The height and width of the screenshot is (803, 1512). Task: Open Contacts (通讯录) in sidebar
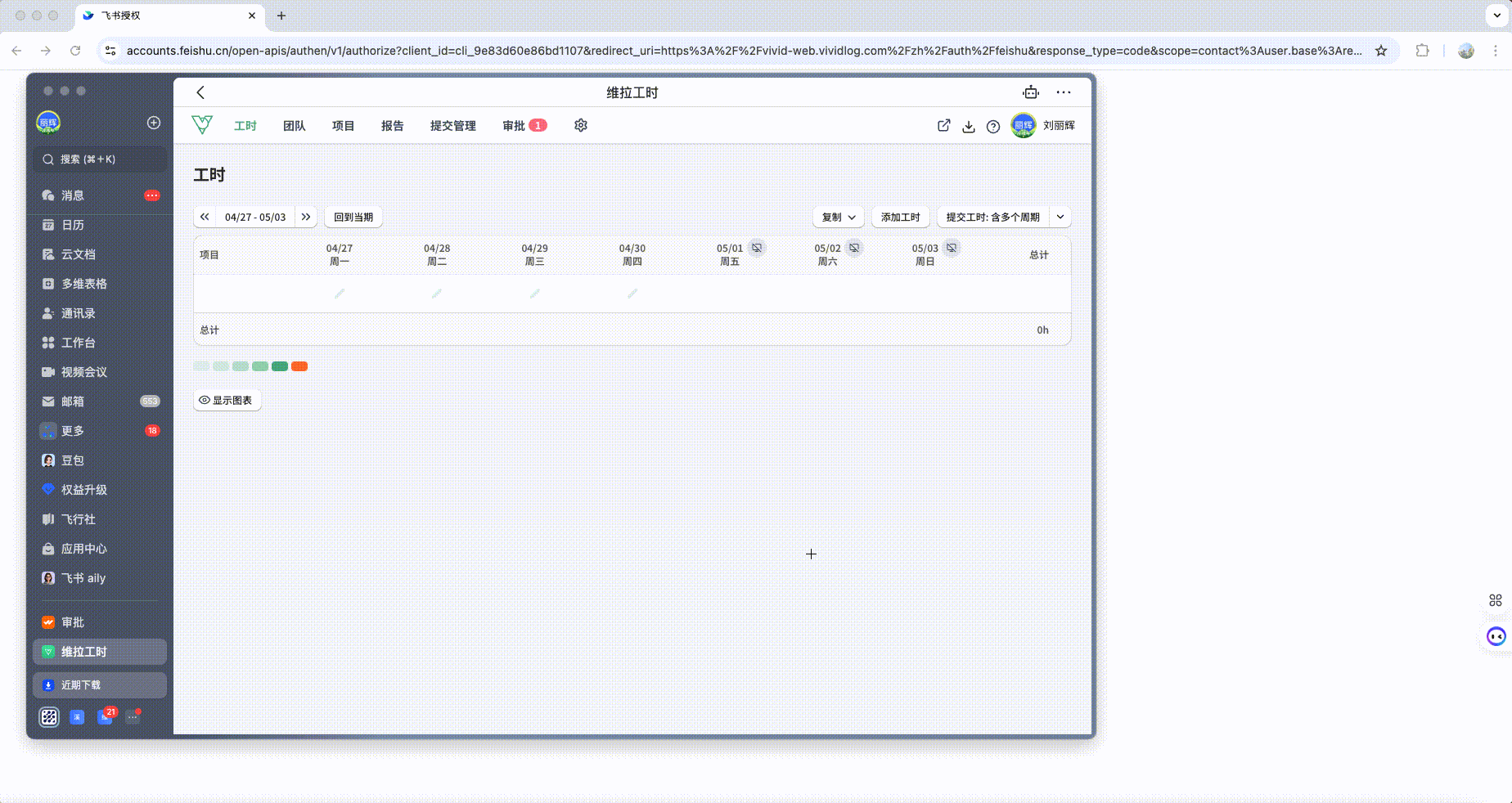click(100, 313)
